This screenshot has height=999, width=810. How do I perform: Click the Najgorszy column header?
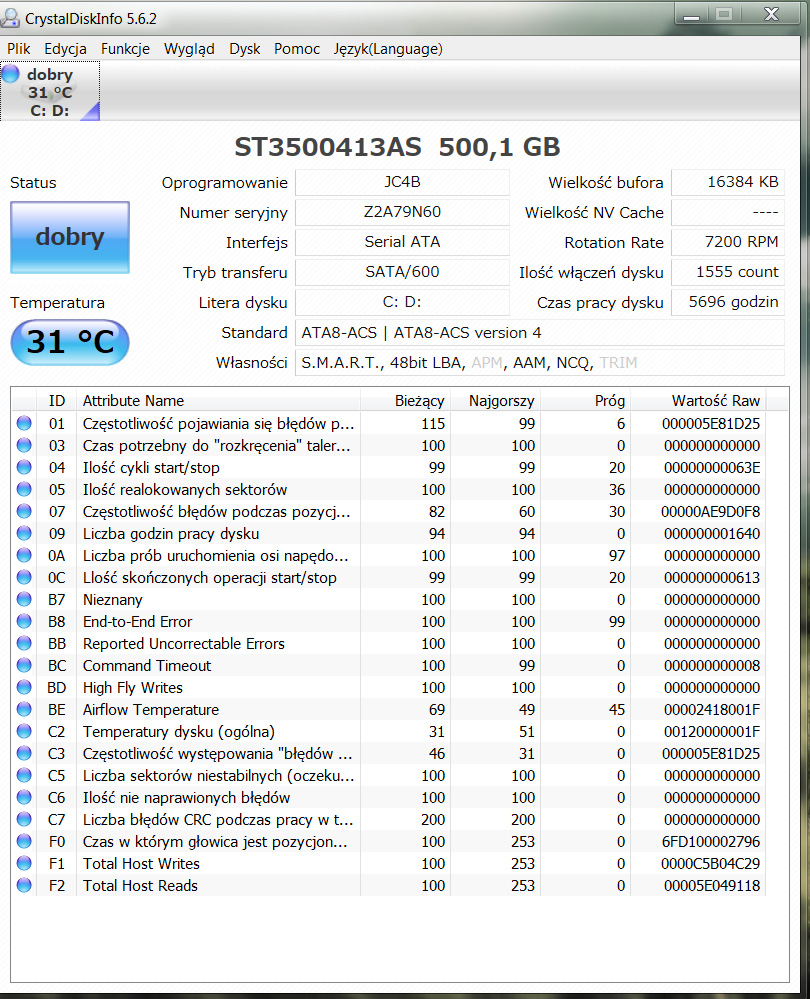tap(495, 401)
